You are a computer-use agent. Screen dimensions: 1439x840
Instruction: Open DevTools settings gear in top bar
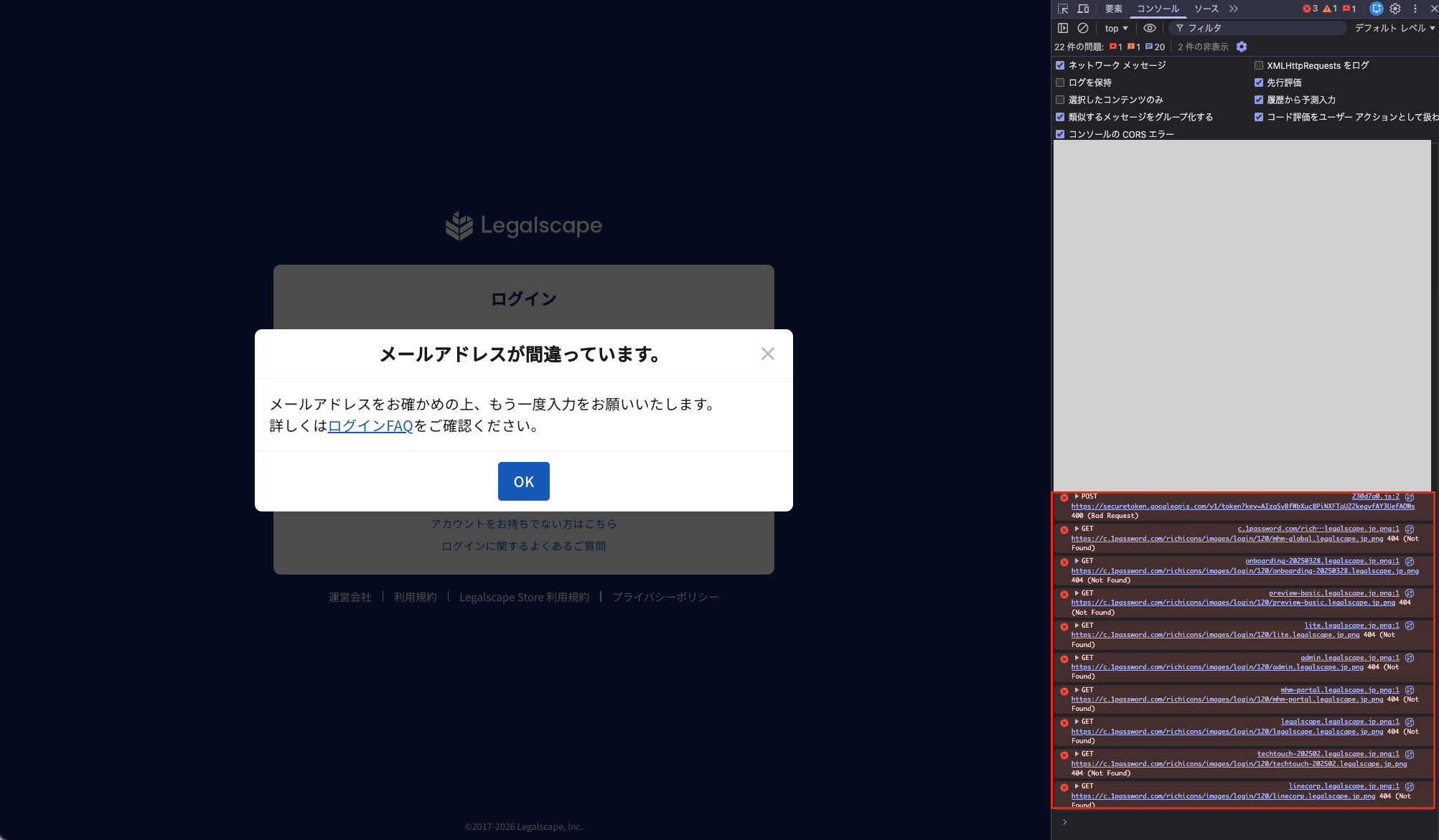(x=1395, y=9)
